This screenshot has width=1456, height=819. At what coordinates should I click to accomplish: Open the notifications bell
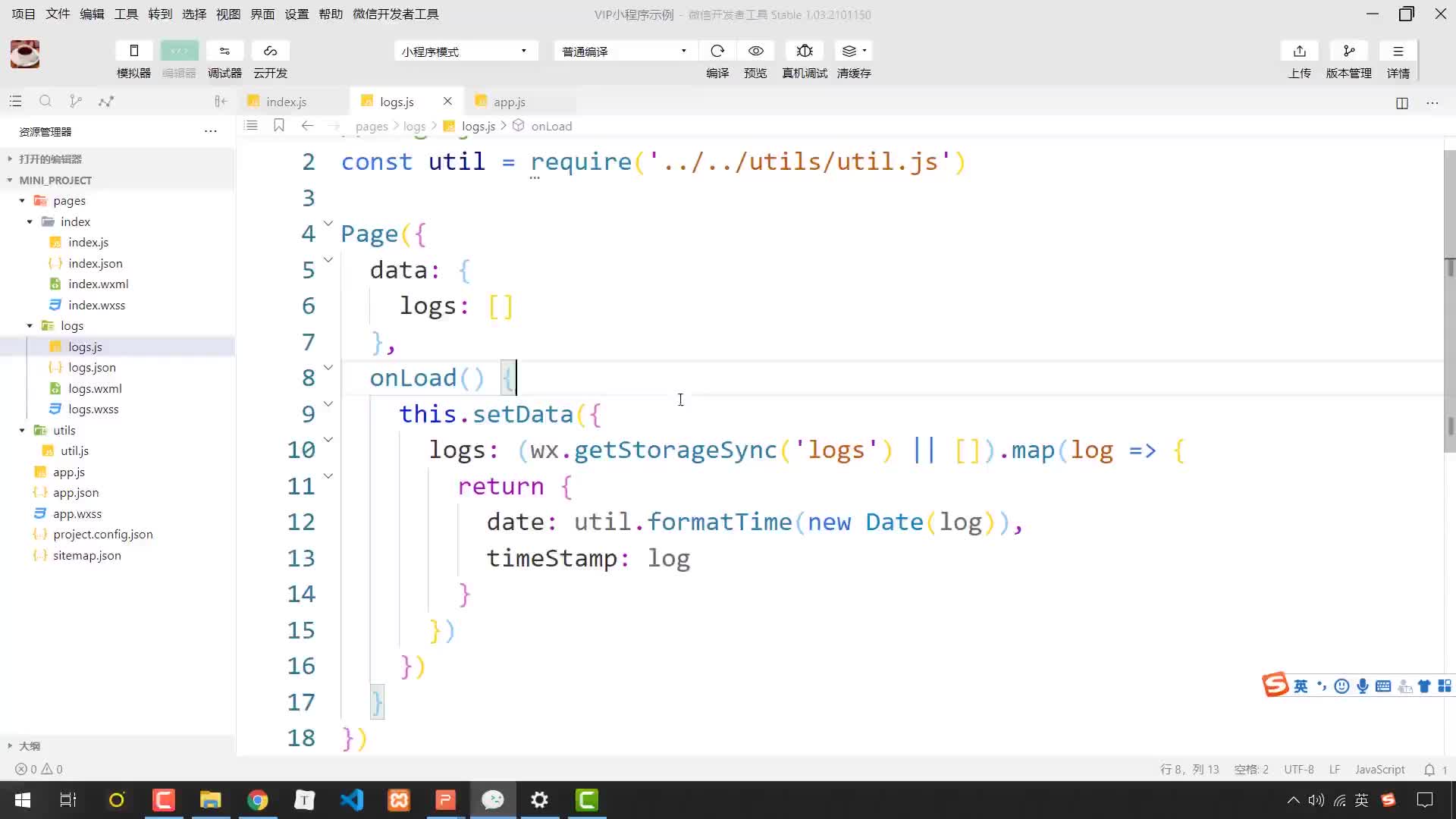(x=1429, y=769)
